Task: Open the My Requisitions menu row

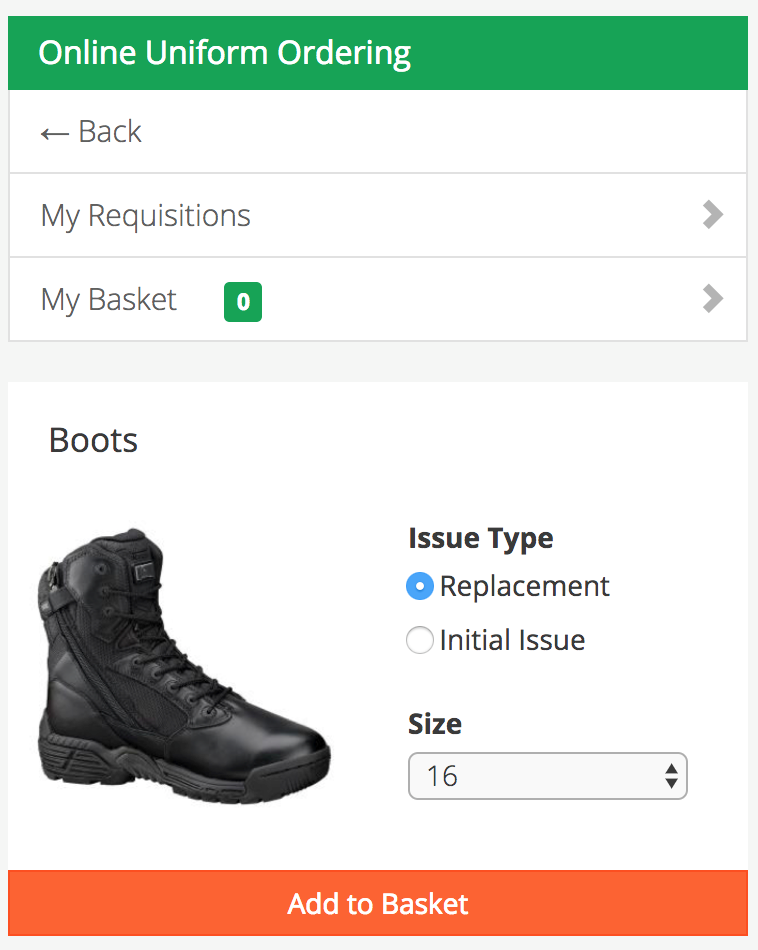Action: pyautogui.click(x=378, y=215)
